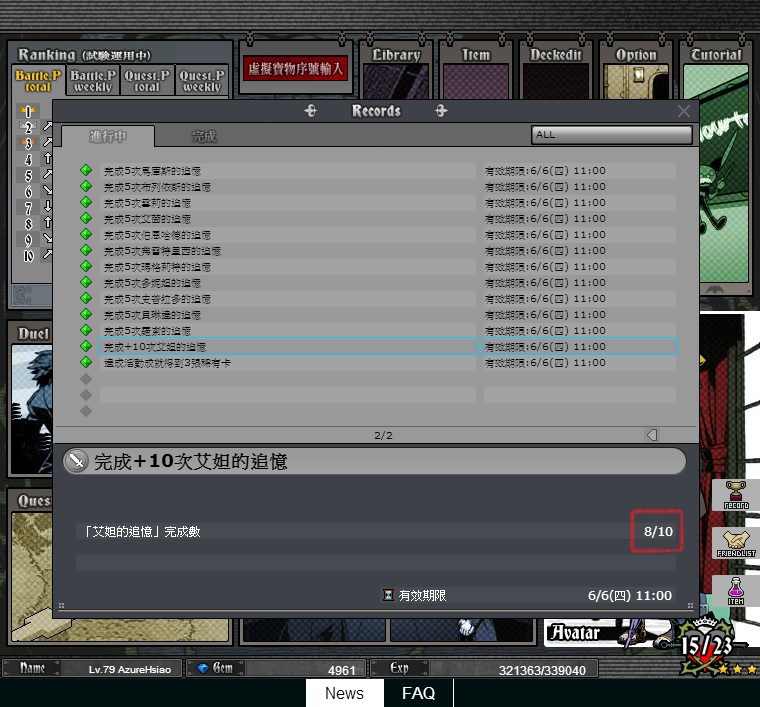This screenshot has width=760, height=707.
Task: Click the green gem beside 完成+10次艾妲的追憶
Action: tap(86, 346)
